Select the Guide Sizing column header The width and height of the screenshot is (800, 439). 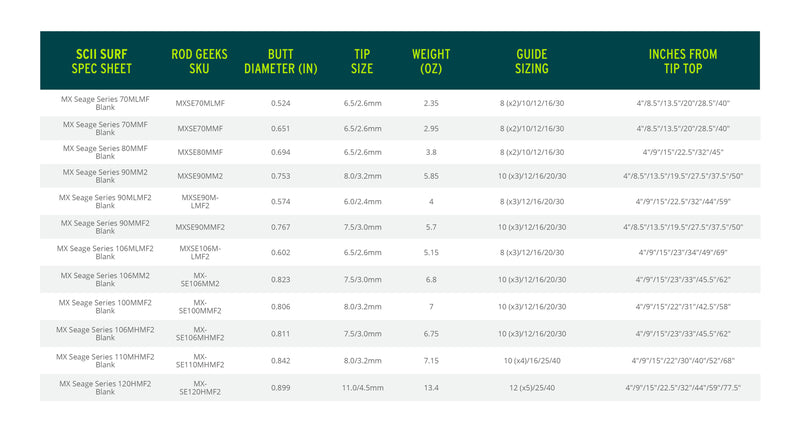pos(532,61)
